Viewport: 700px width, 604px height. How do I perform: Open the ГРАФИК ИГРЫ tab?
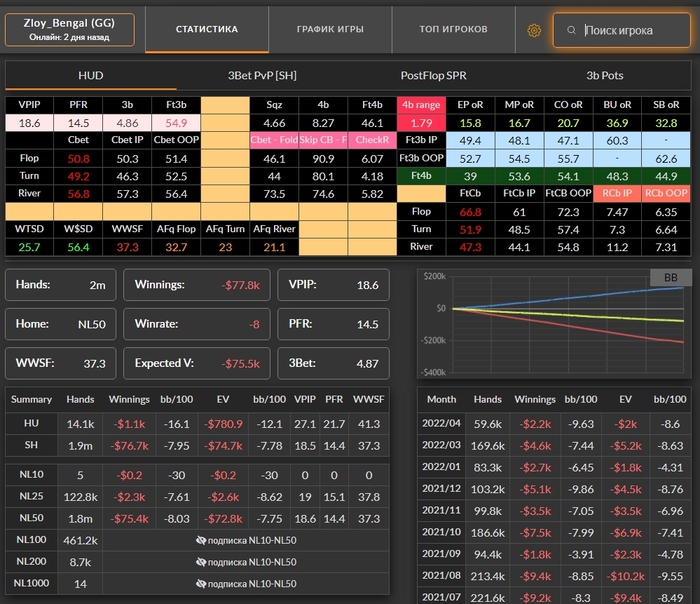tap(330, 30)
